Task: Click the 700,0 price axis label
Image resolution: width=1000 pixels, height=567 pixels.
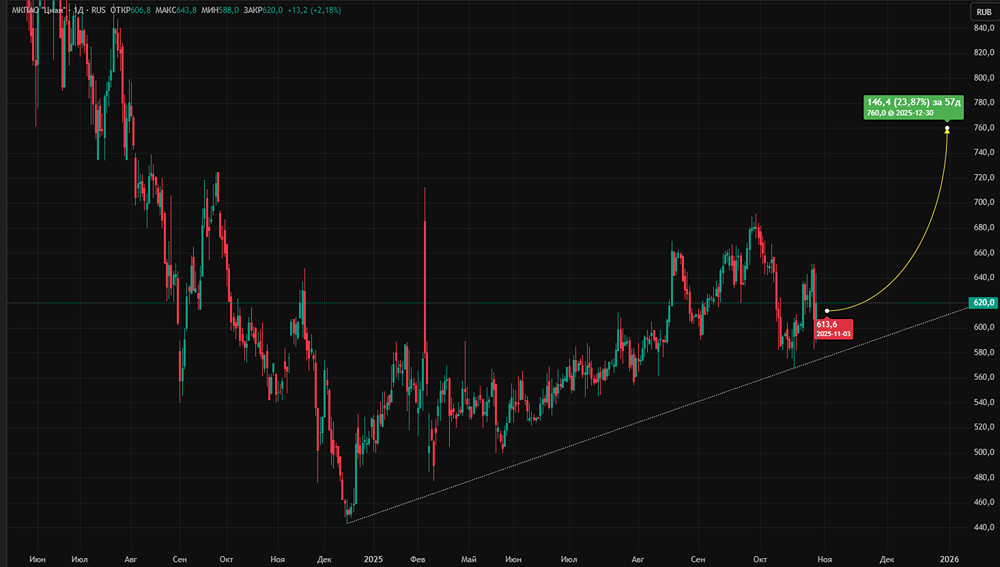Action: pyautogui.click(x=983, y=202)
